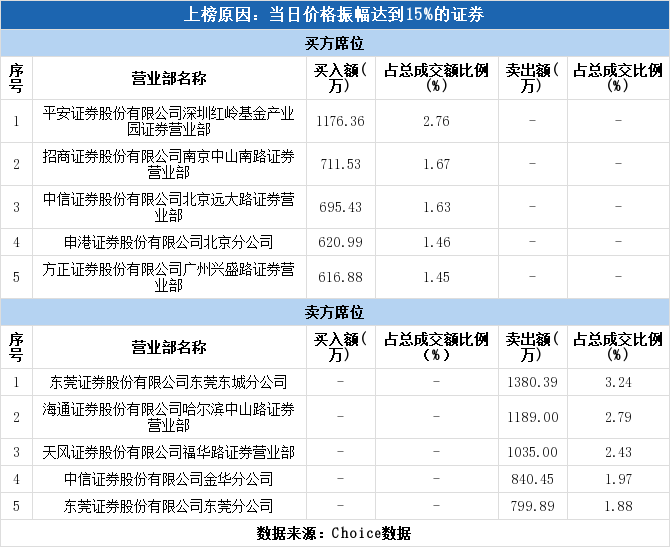
Task: Select buy amount 1176.36
Action: [341, 121]
